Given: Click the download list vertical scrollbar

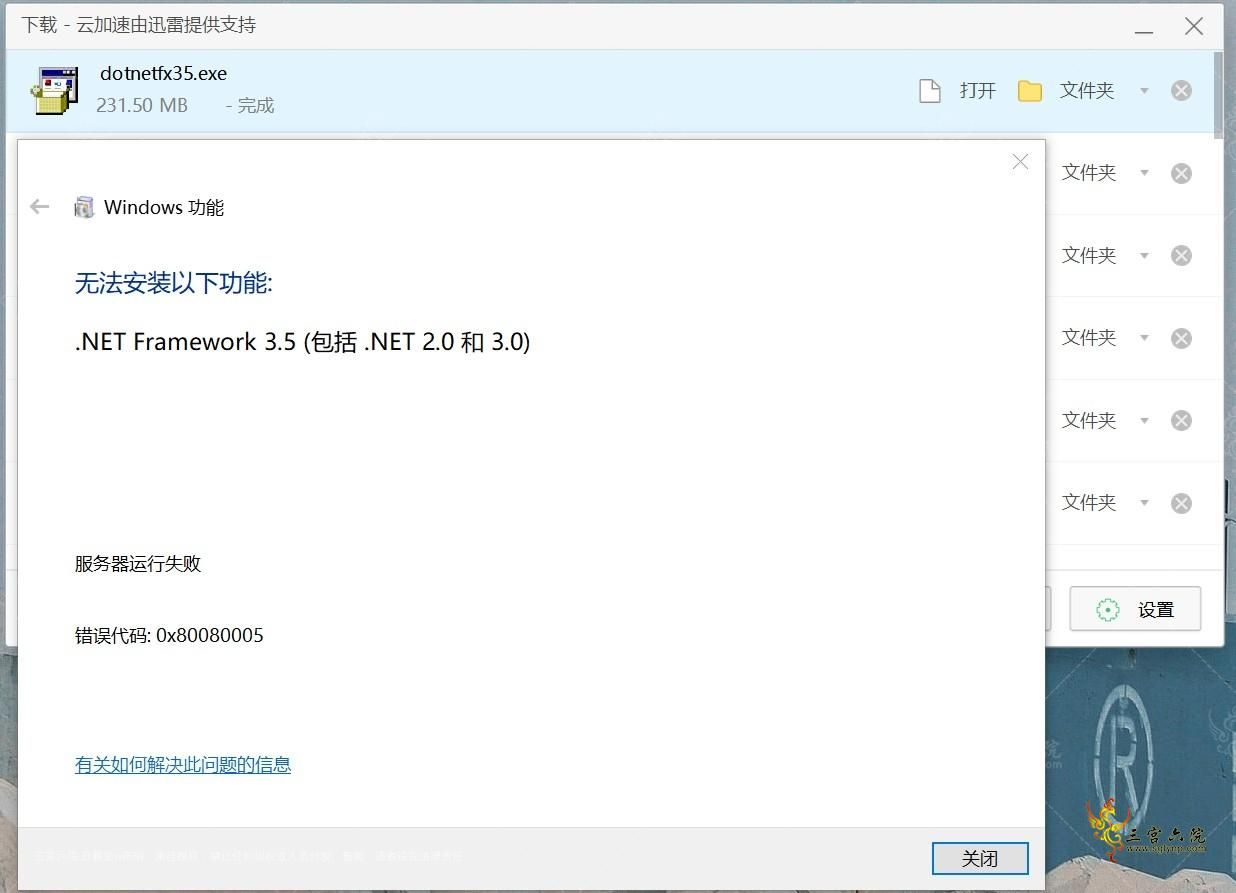Looking at the screenshot, I should point(1219,95).
